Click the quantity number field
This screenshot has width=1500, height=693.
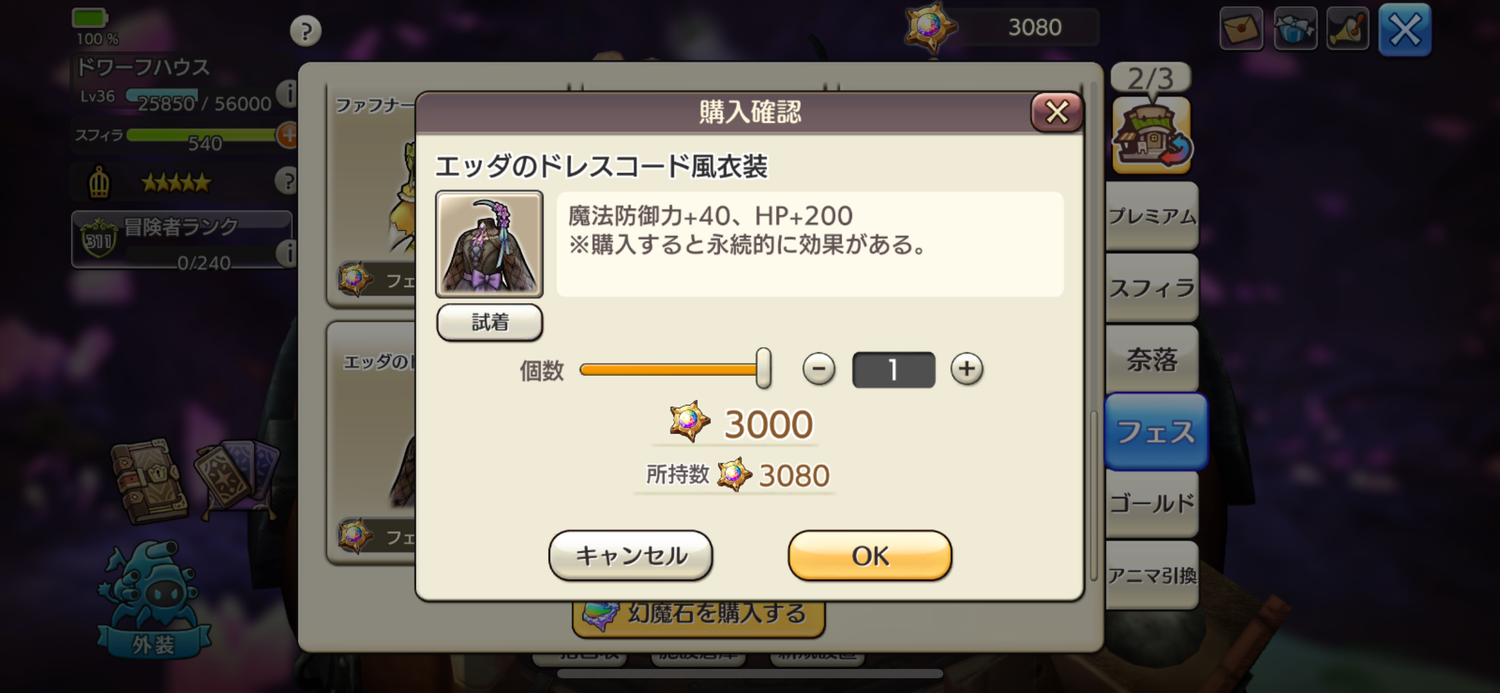(x=893, y=370)
